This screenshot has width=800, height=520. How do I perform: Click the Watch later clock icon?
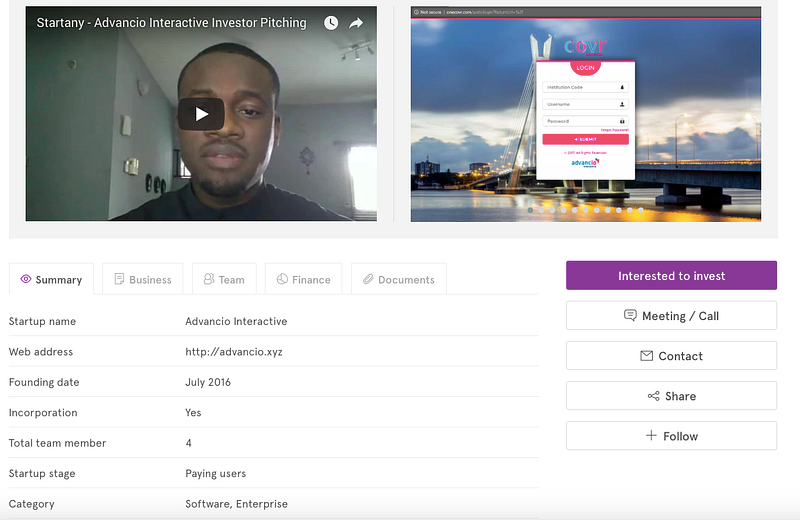tap(331, 22)
